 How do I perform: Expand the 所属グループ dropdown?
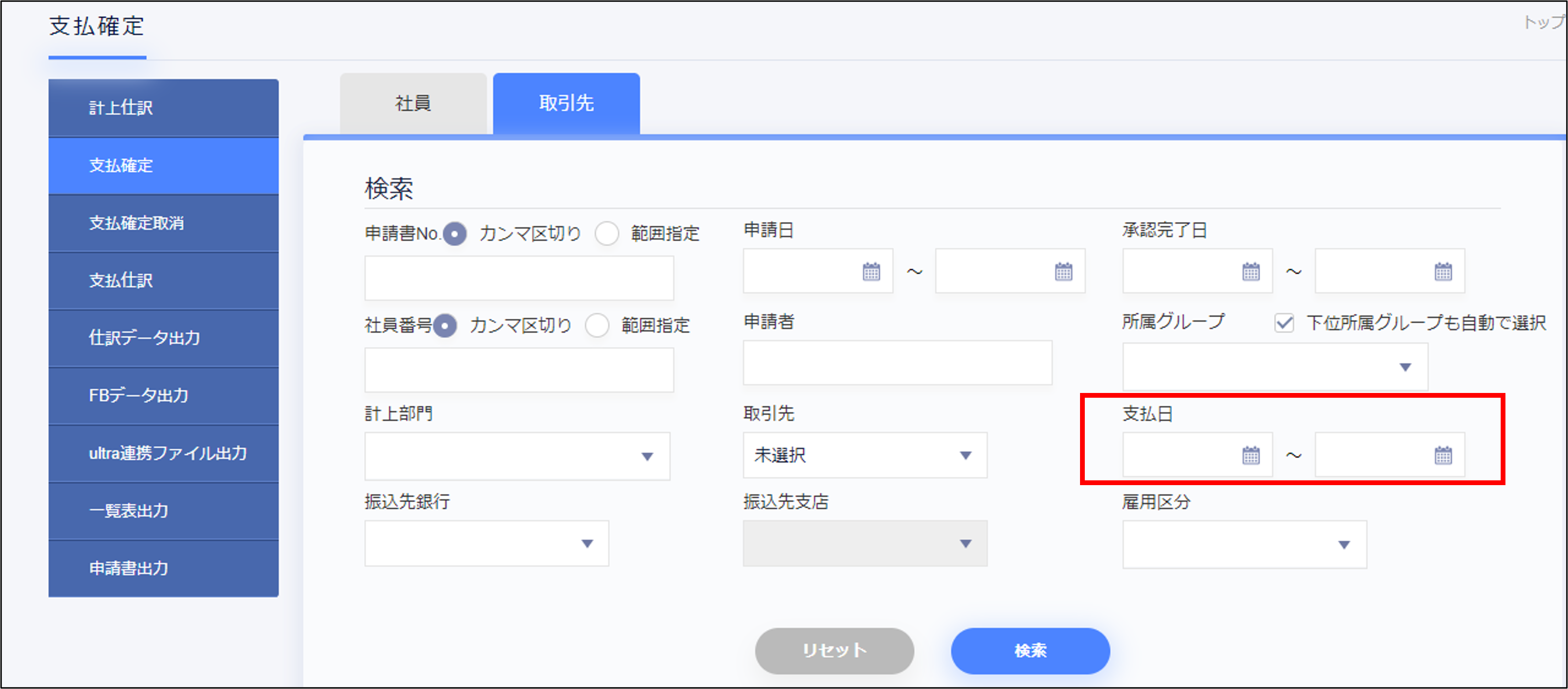[1275, 367]
